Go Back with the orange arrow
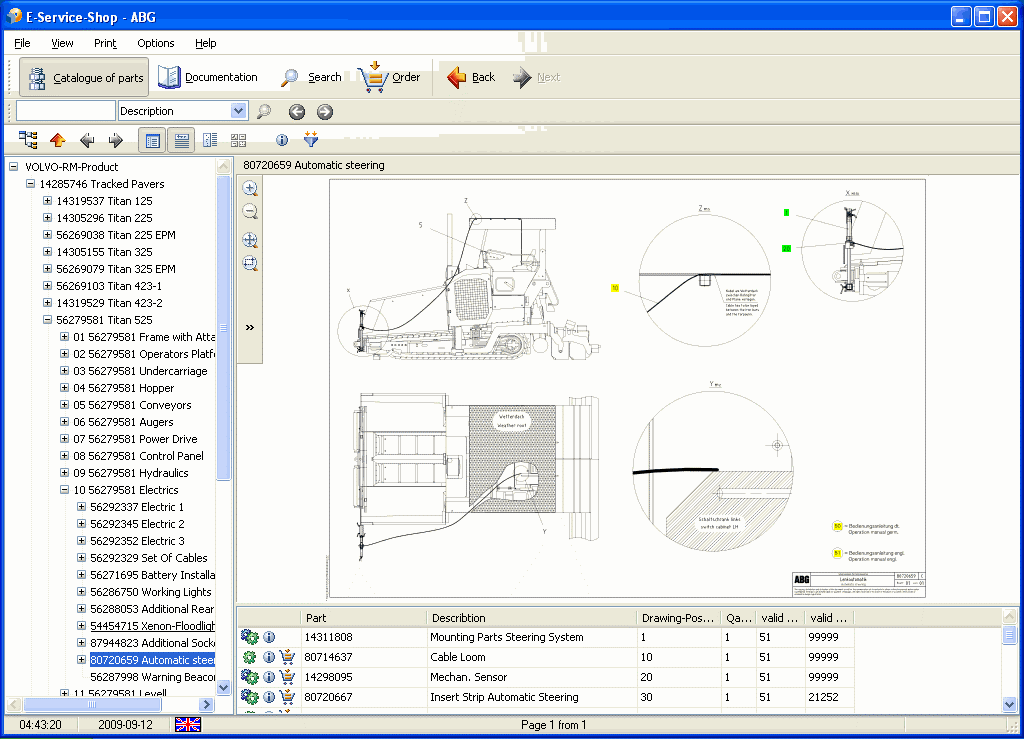This screenshot has height=739, width=1024. click(x=471, y=77)
